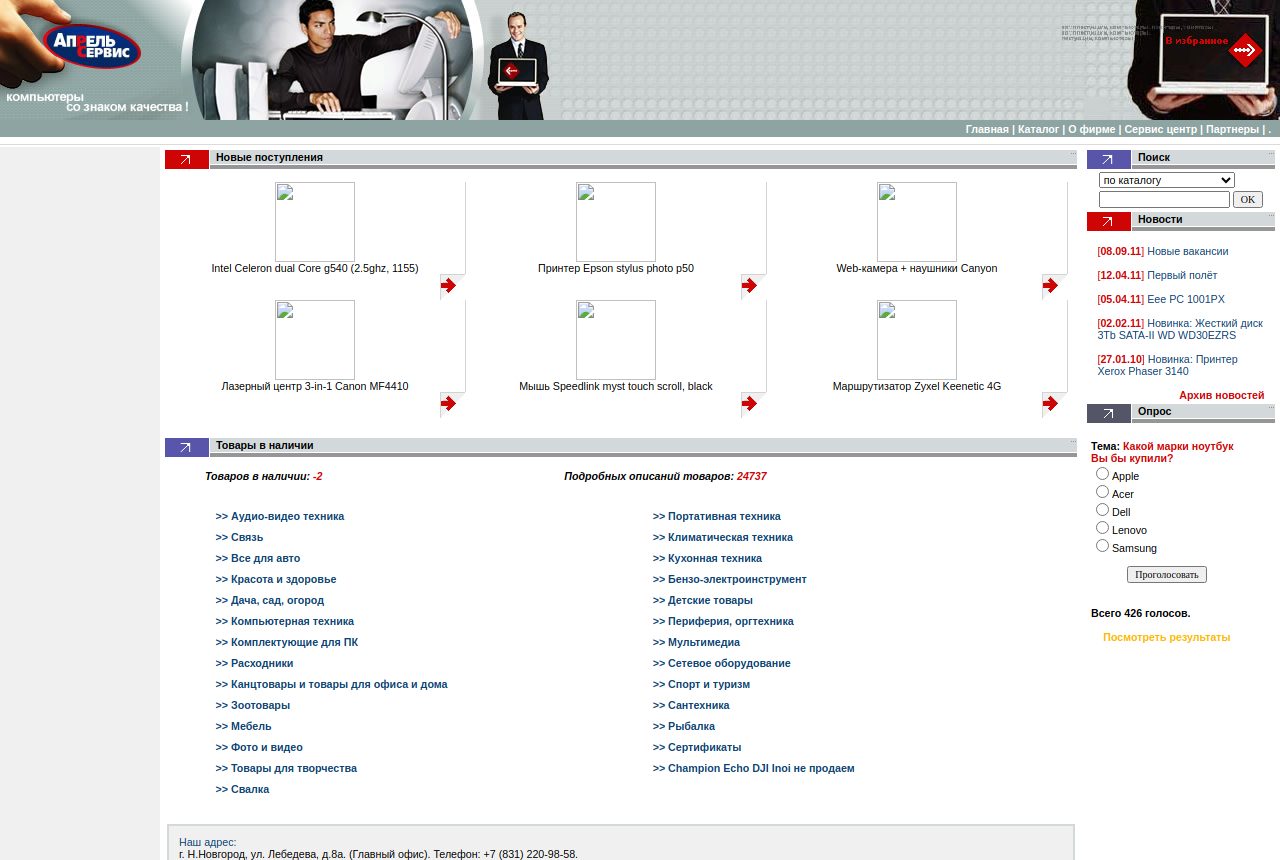The height and width of the screenshot is (860, 1280).
Task: Open the Красота и здоровье category
Action: click(x=276, y=579)
